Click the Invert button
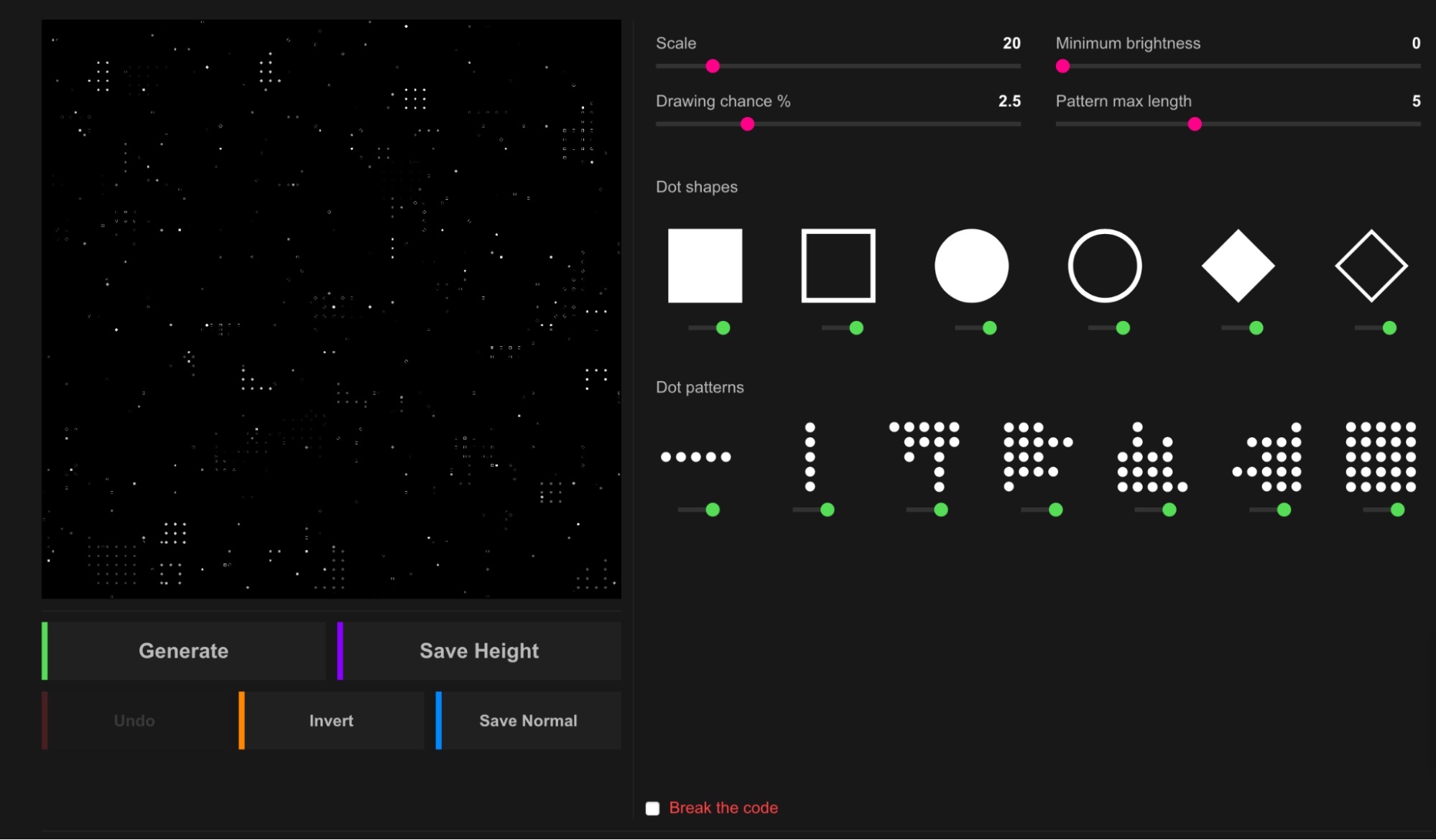The image size is (1436, 840). tap(331, 720)
